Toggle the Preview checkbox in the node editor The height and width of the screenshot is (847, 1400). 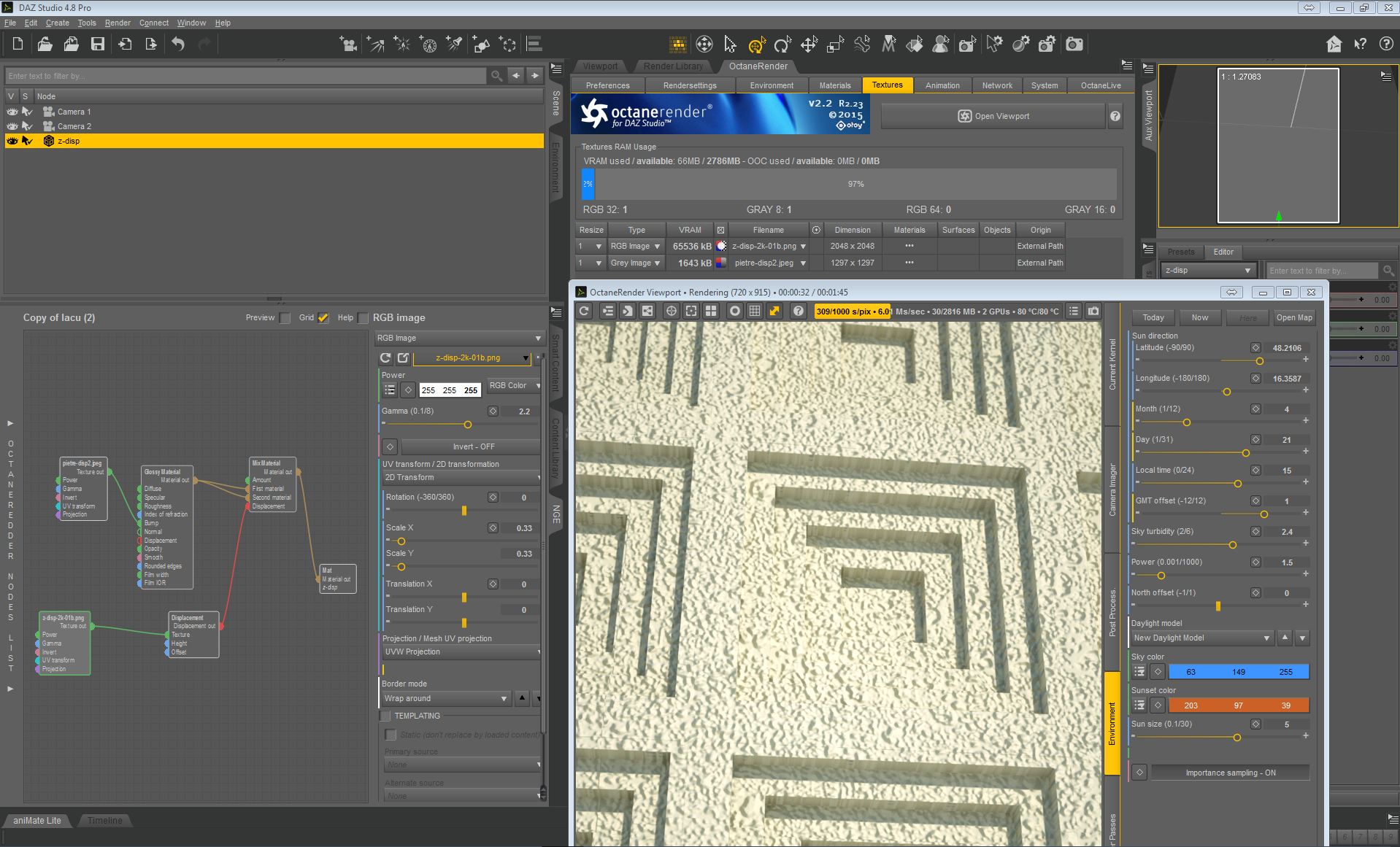click(x=285, y=318)
